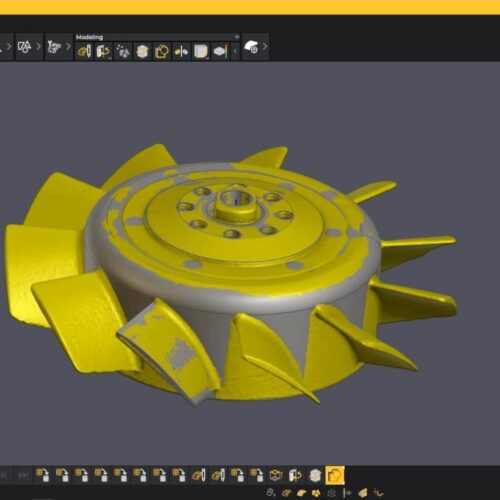
Task: Expand the 2D shapes group chevron
Action: [x=39, y=47]
